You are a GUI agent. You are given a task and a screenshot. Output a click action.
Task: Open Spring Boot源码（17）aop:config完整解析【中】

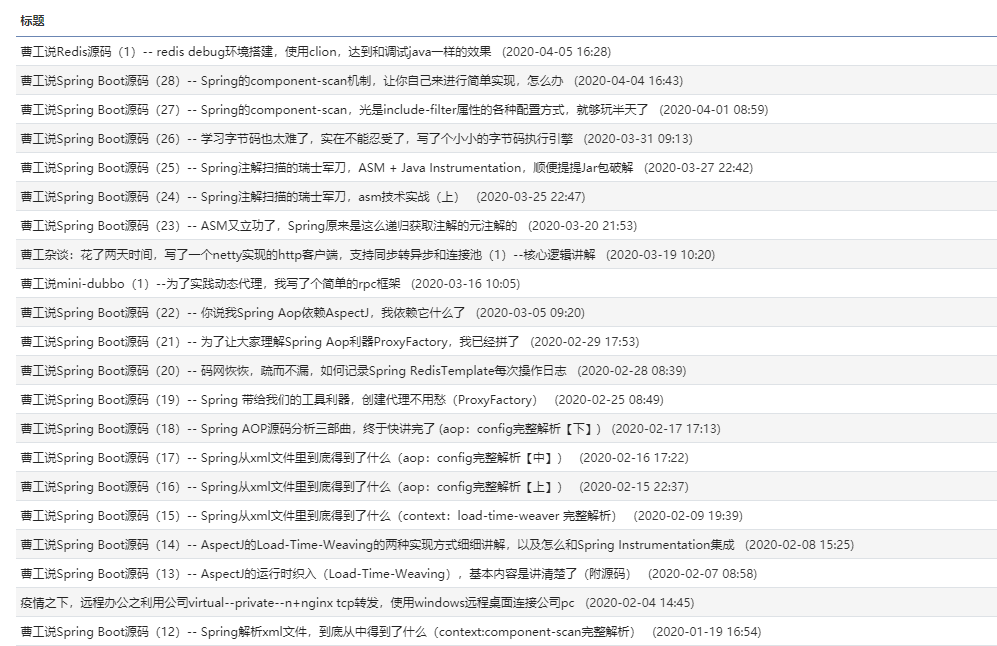(x=291, y=458)
